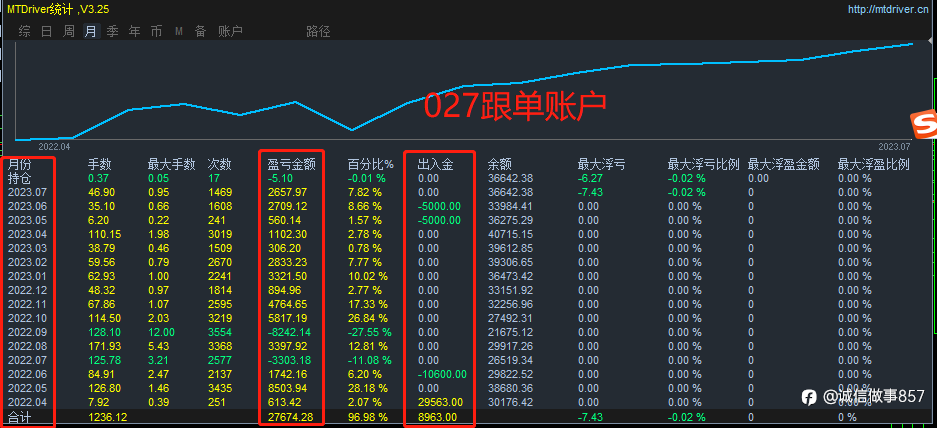Select the 2023.06 month row
The height and width of the screenshot is (428, 937).
[x=25, y=206]
